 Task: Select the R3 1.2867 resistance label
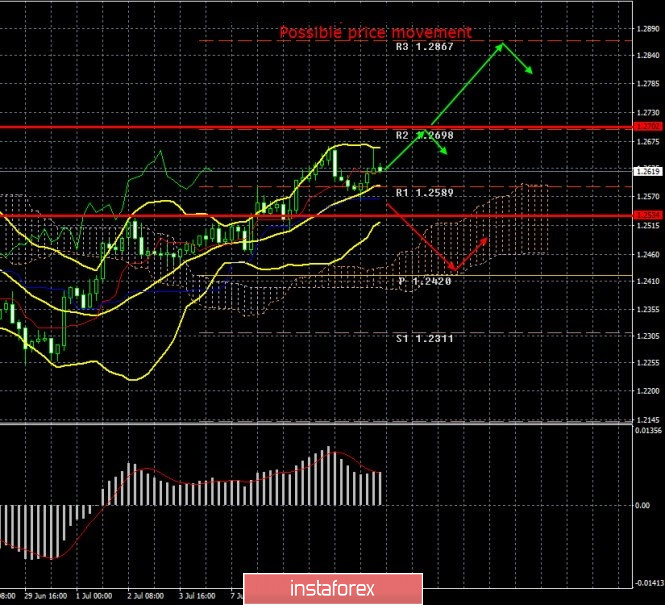(425, 47)
